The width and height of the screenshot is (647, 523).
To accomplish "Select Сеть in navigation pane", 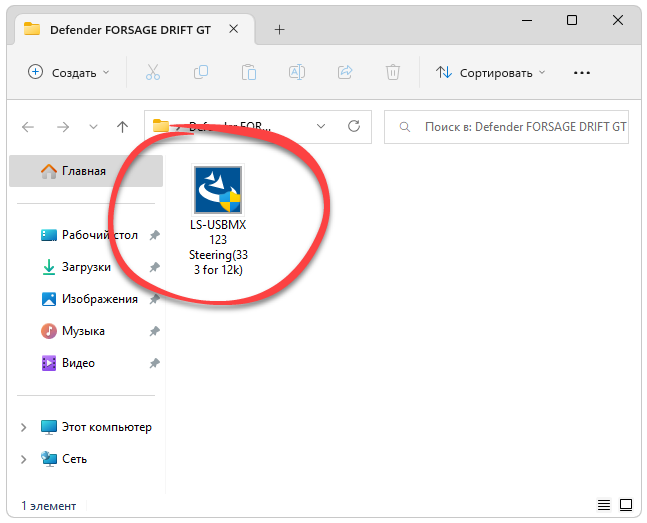I will pyautogui.click(x=64, y=459).
